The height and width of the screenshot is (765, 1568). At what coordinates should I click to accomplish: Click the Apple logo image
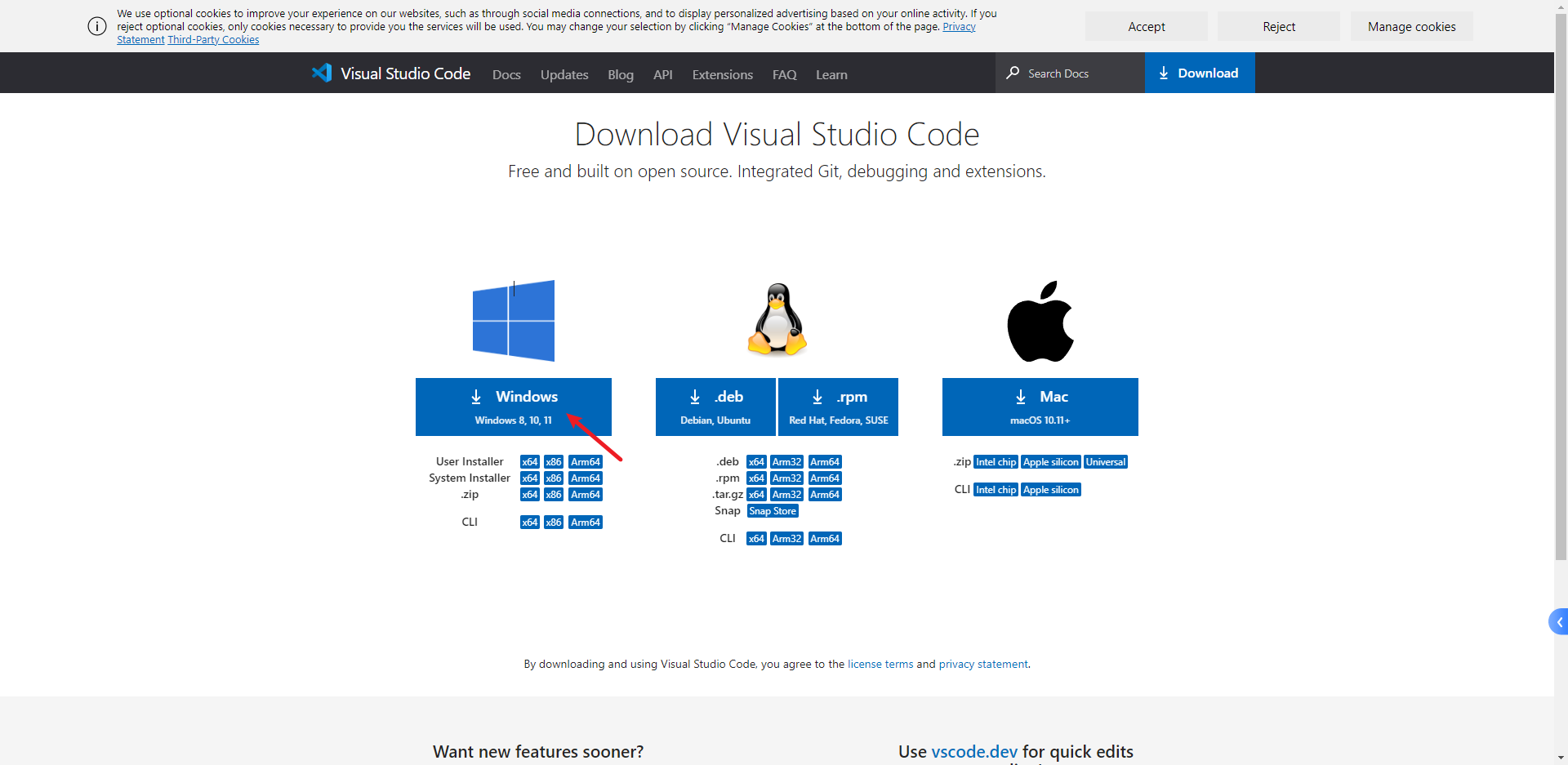(x=1040, y=321)
